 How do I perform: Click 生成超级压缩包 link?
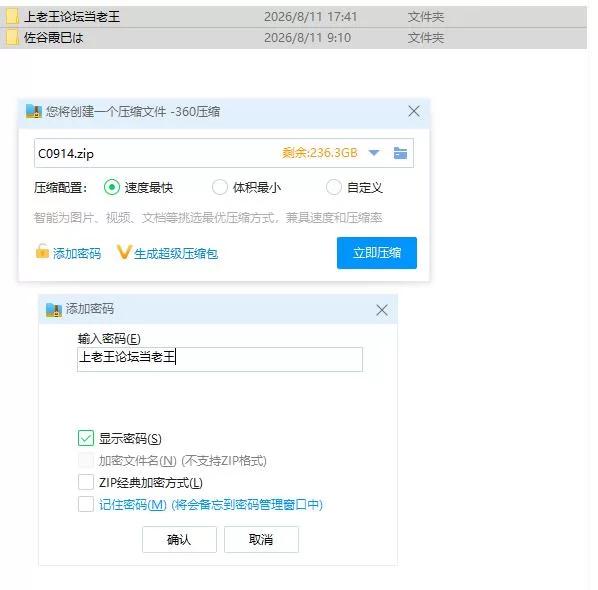tap(176, 253)
